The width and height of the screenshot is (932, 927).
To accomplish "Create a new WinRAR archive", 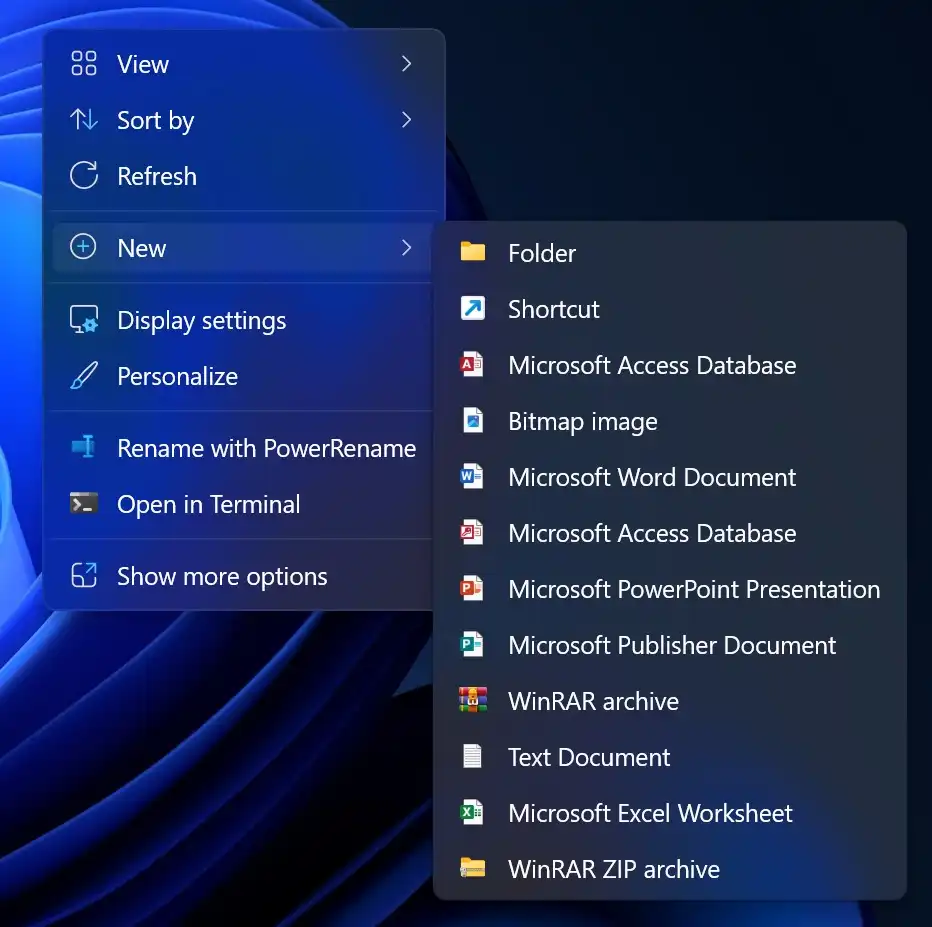I will (670, 701).
